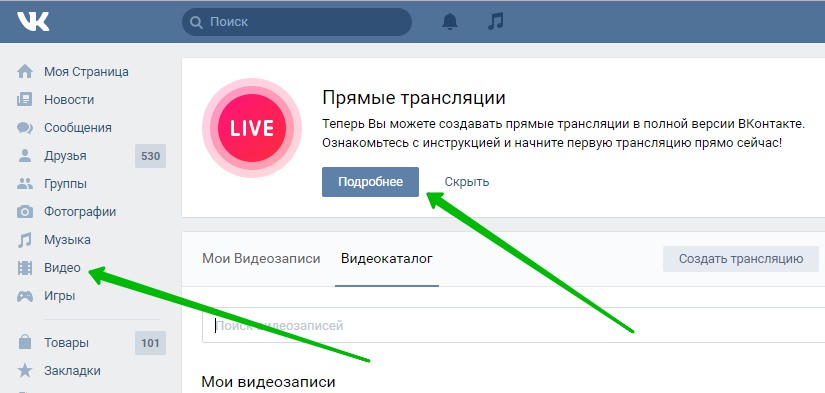Open Группы section
Viewport: 825px width, 393px height.
65,184
